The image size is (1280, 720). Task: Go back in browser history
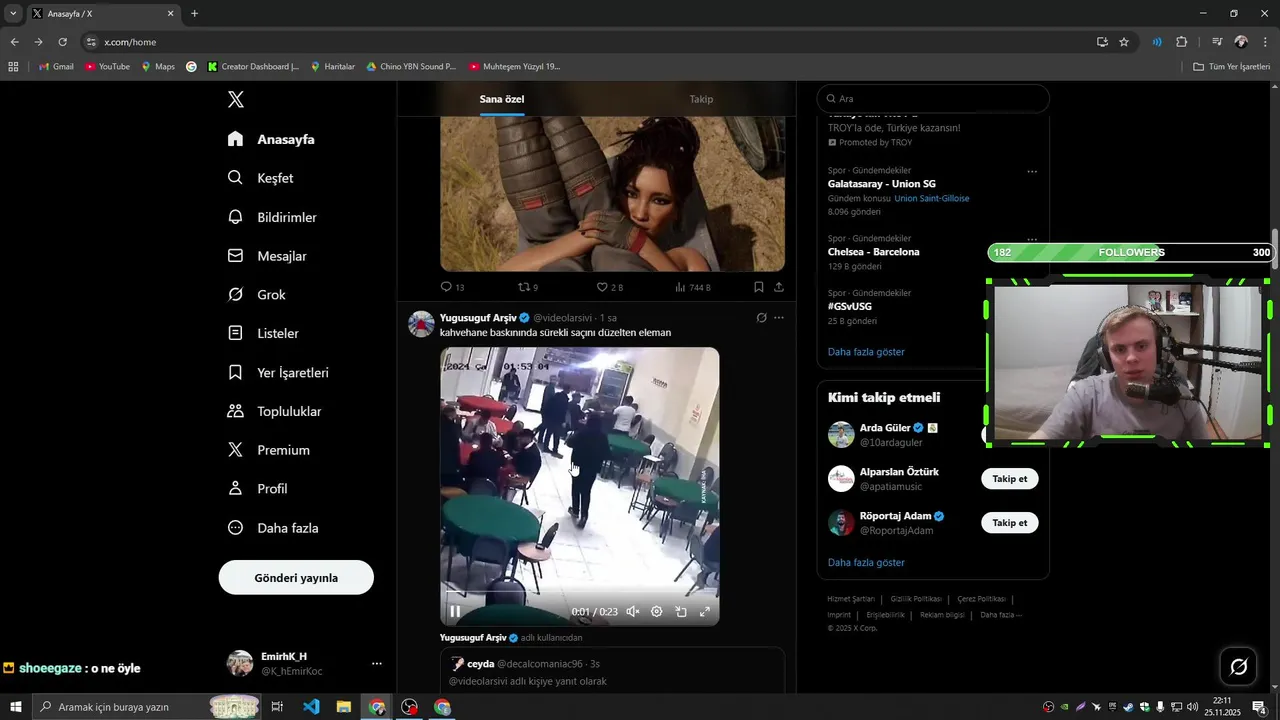[14, 42]
